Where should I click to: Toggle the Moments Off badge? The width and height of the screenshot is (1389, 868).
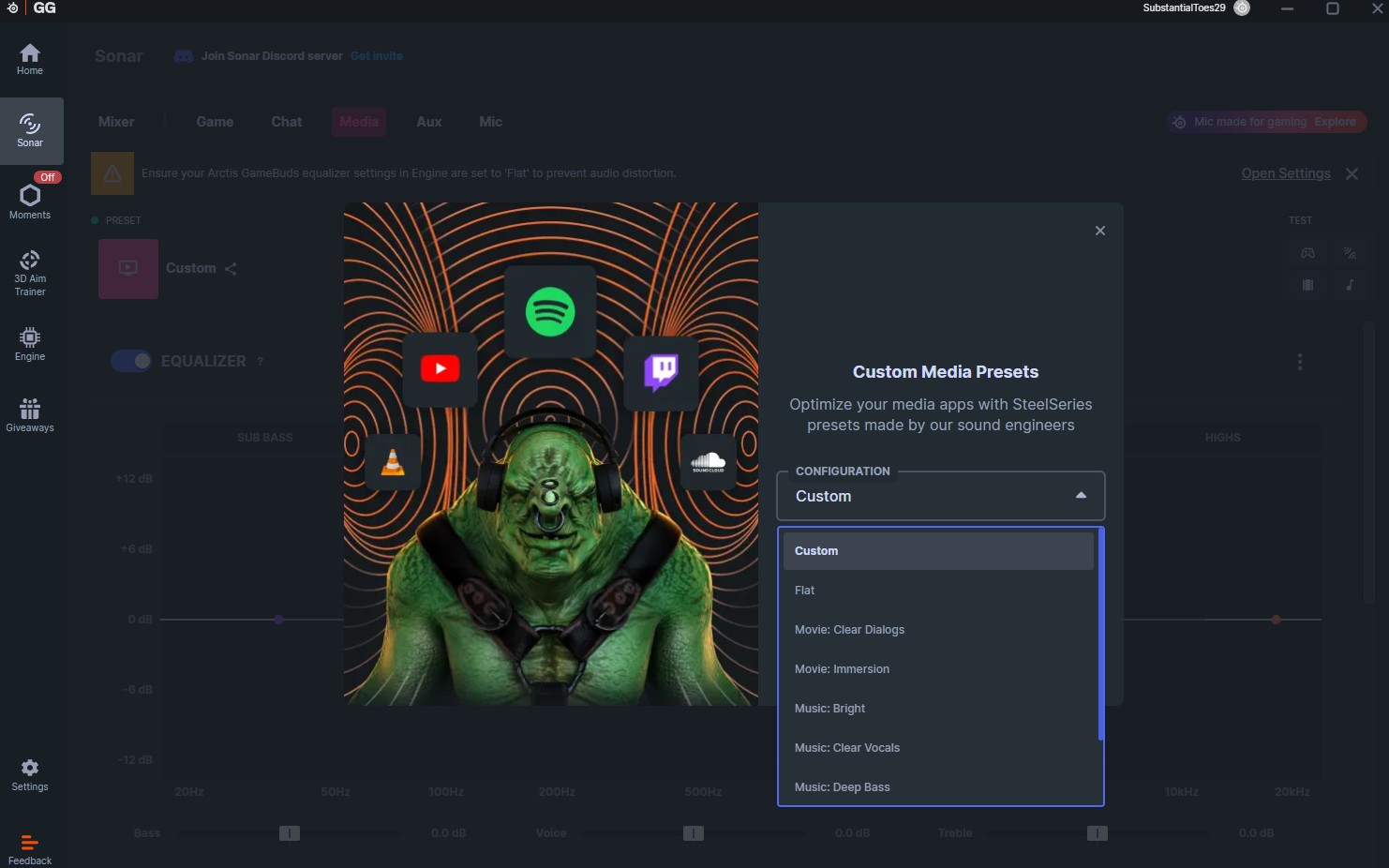(47, 177)
